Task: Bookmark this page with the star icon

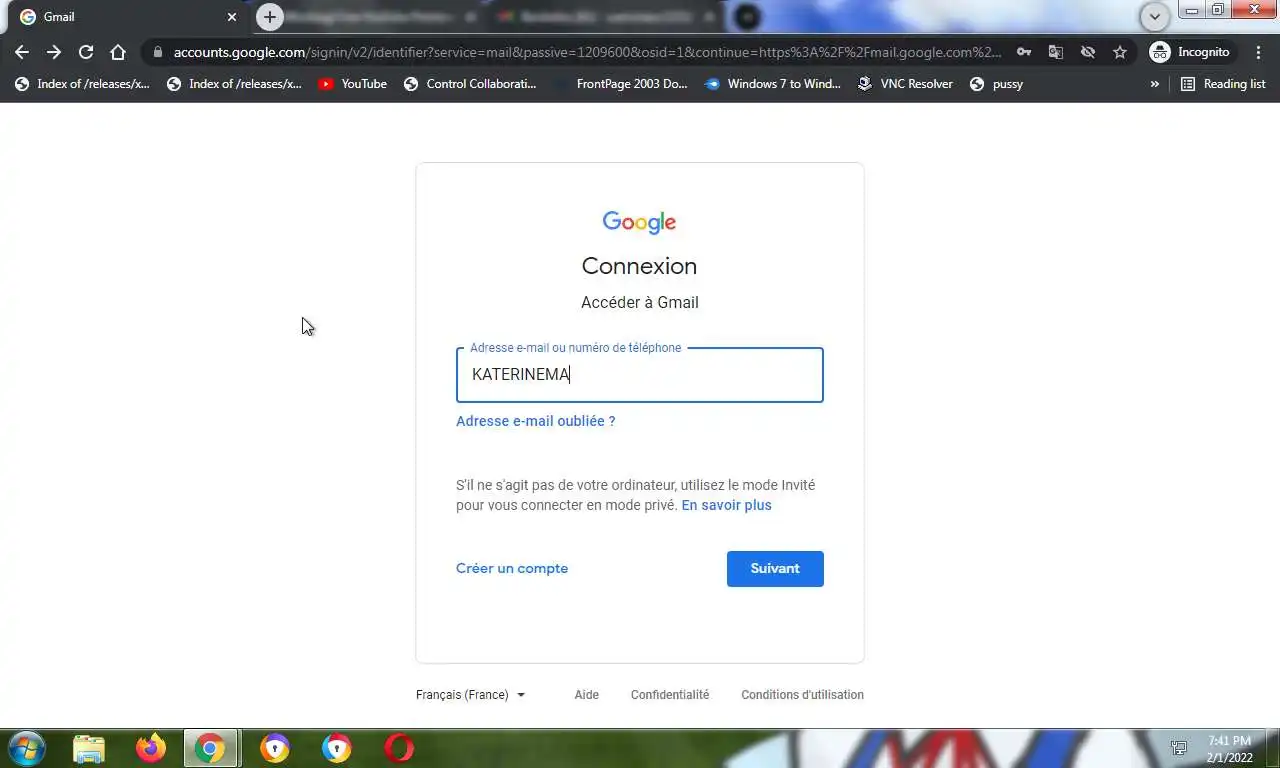Action: (1120, 52)
